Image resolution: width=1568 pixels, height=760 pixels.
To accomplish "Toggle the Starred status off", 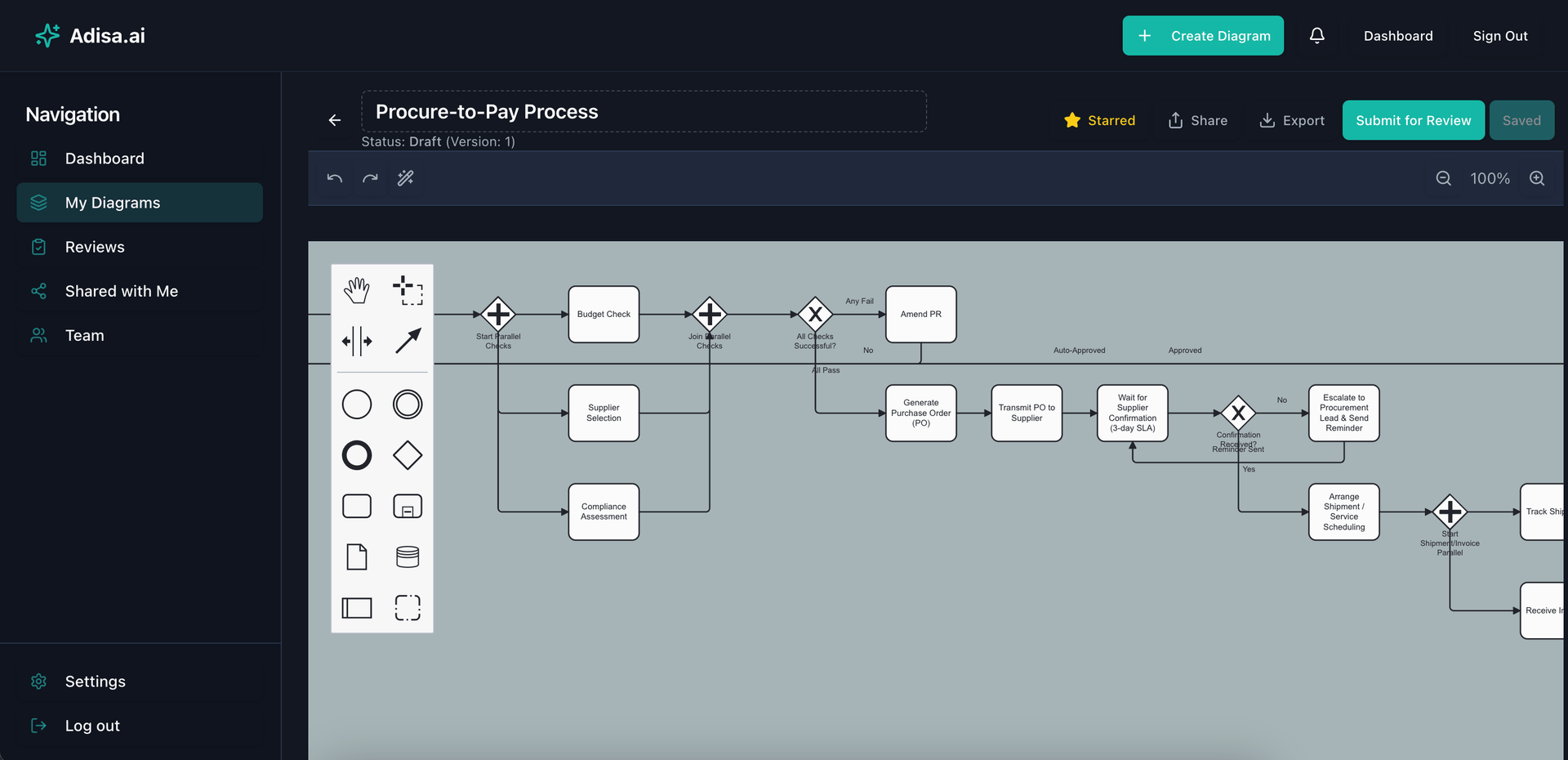I will tap(1099, 120).
